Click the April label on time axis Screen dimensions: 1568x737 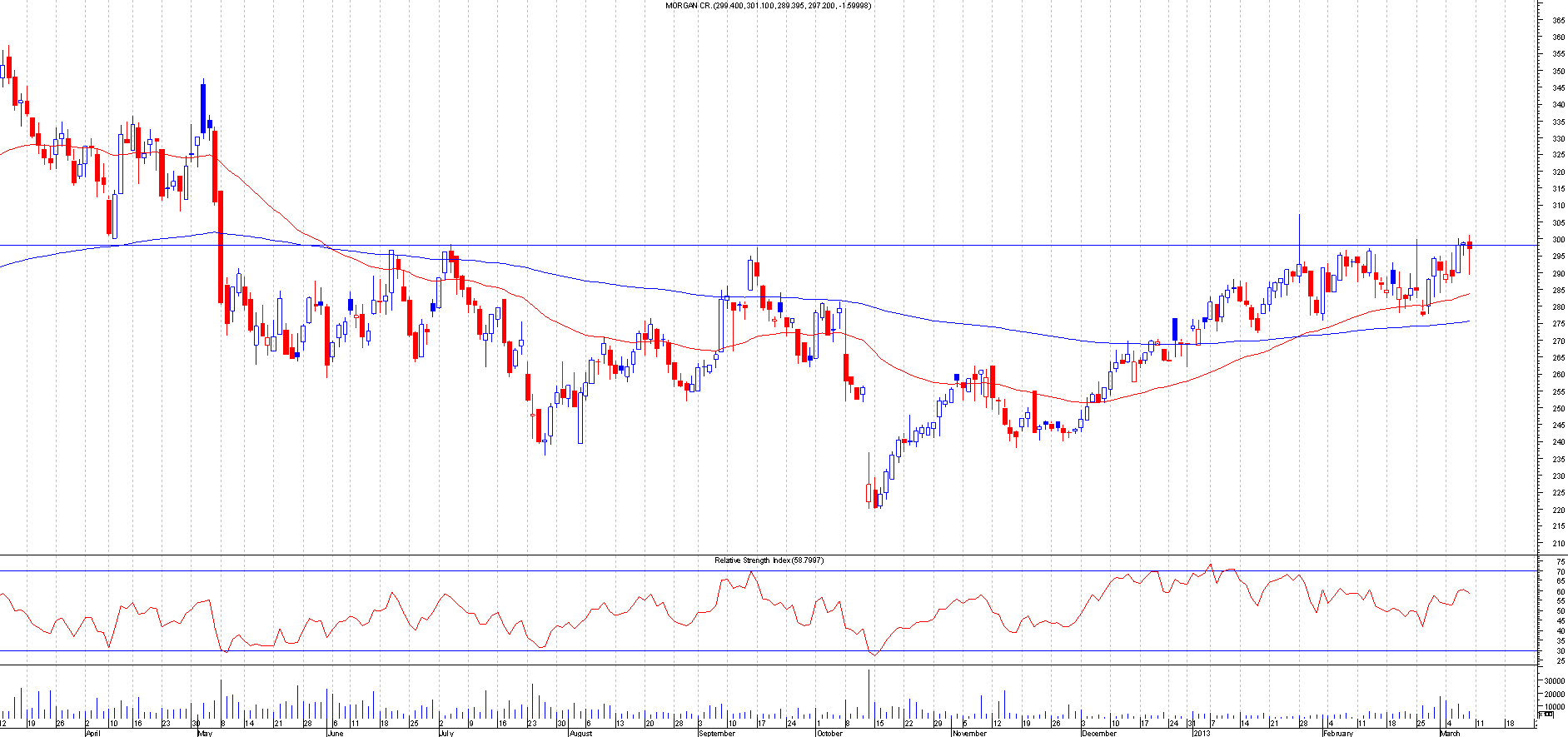pyautogui.click(x=92, y=733)
